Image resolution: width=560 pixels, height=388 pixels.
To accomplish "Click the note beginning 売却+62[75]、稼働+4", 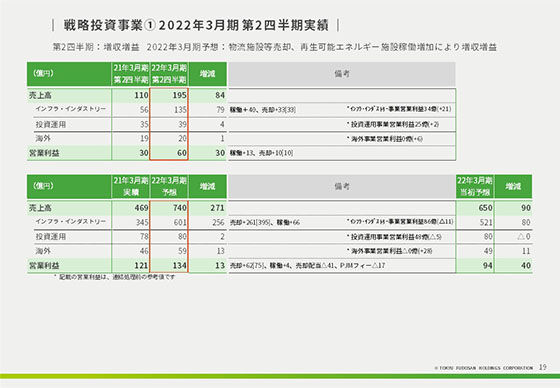I will tap(308, 265).
